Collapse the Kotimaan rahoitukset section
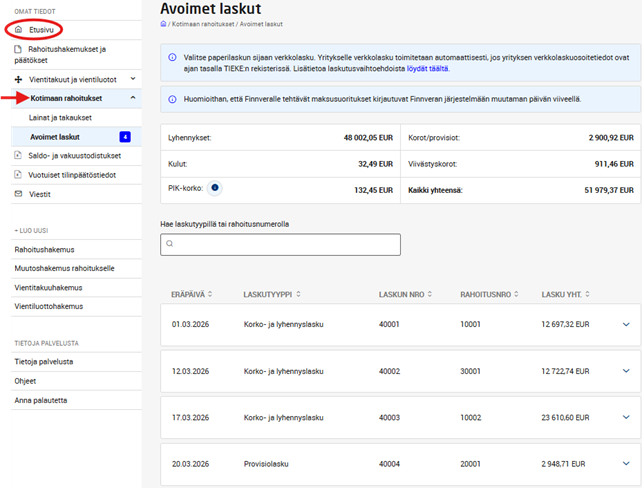 (134, 98)
